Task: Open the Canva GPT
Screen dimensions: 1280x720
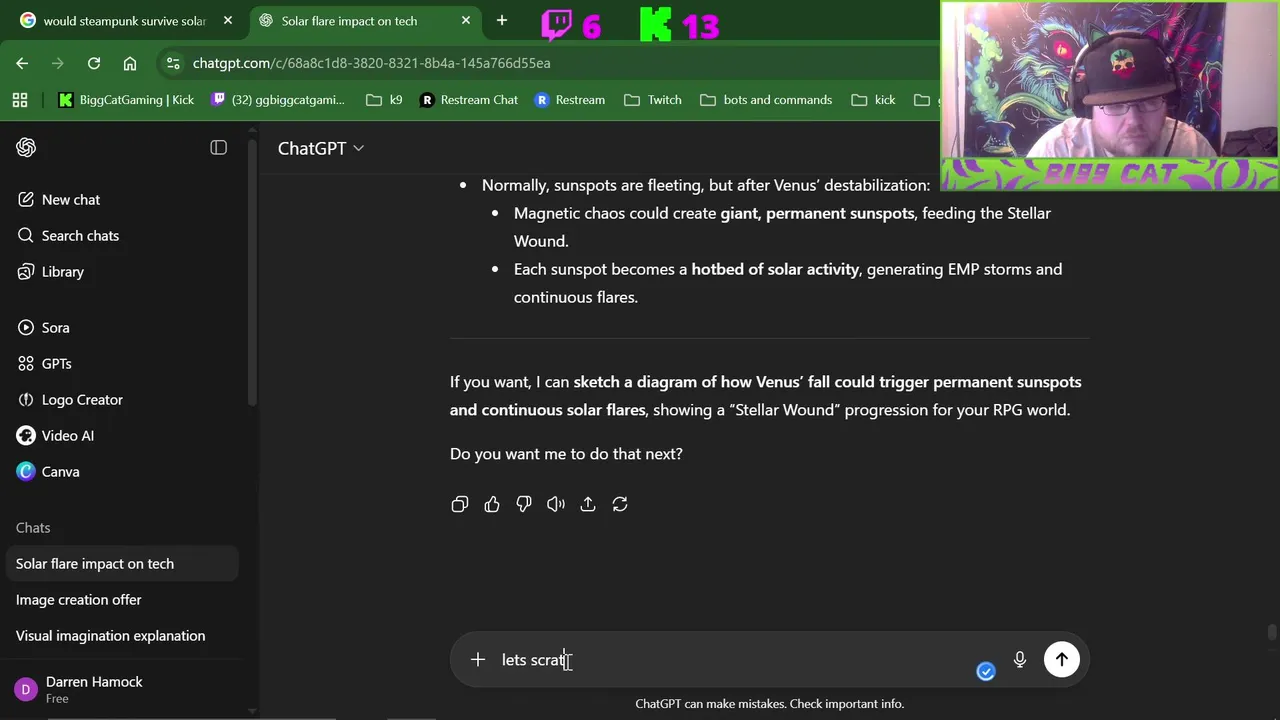Action: tap(60, 472)
